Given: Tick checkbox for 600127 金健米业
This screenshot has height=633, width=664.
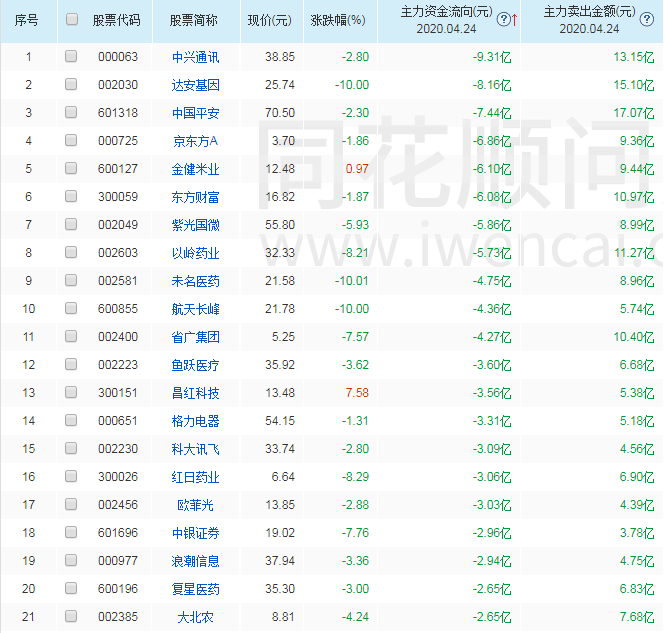Looking at the screenshot, I should (x=71, y=168).
